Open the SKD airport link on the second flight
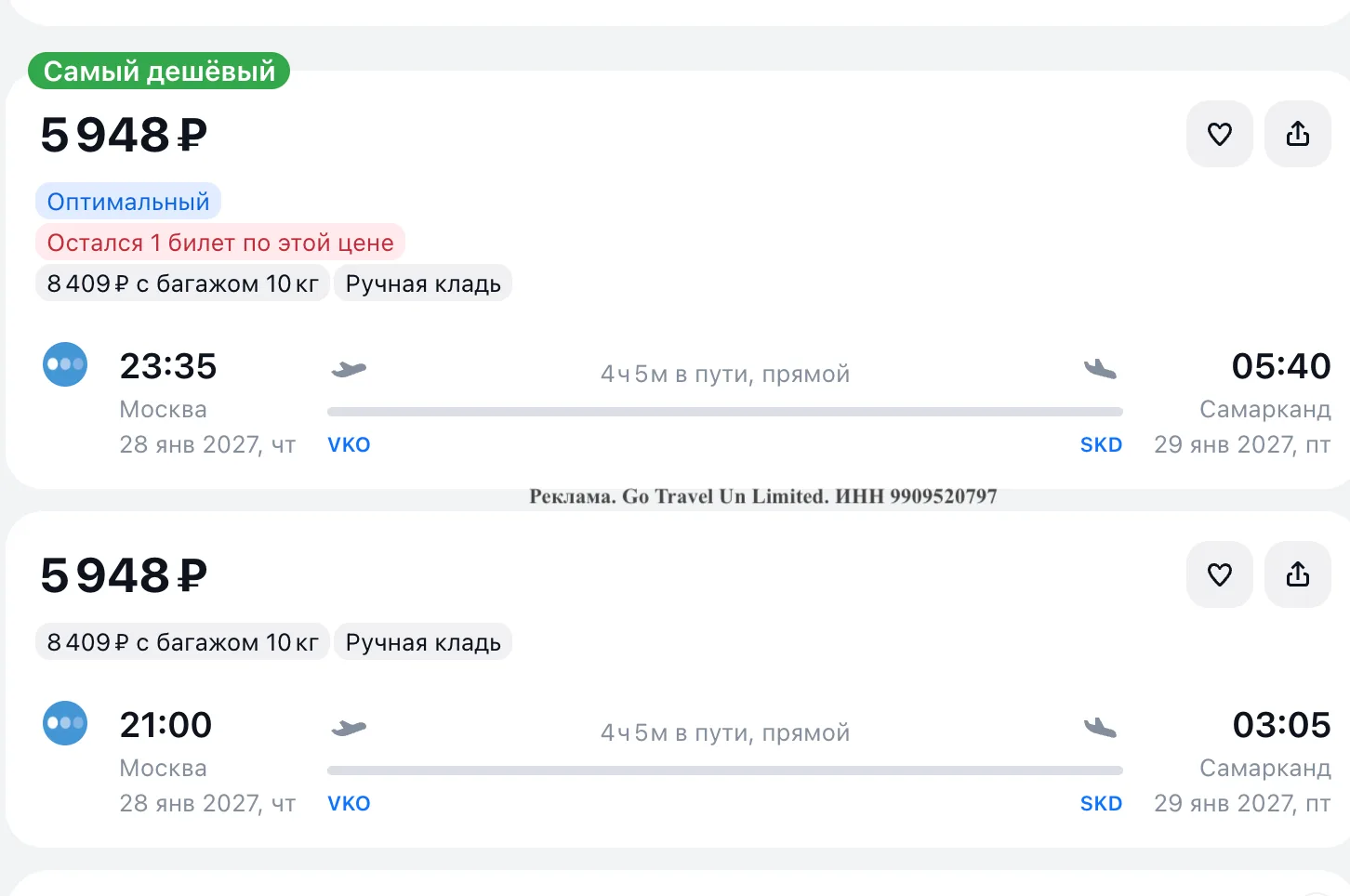 point(1101,804)
